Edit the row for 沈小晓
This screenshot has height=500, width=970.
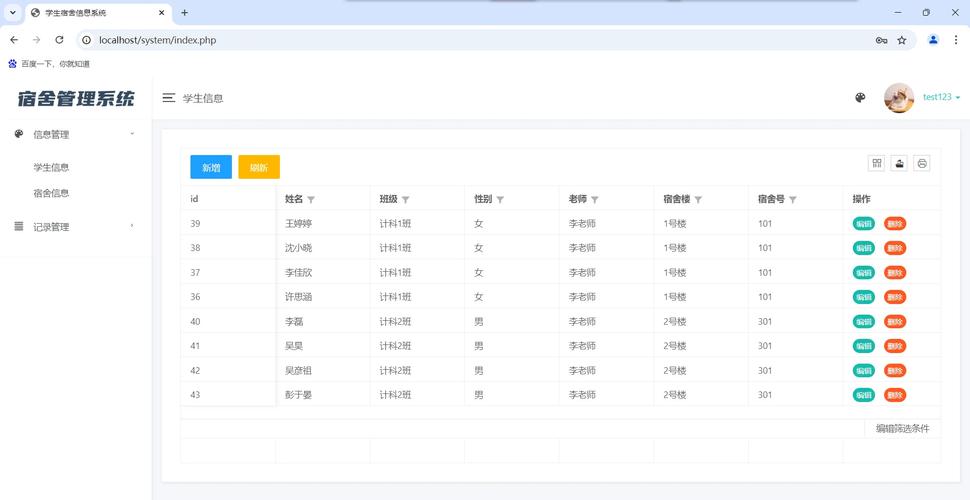point(864,248)
